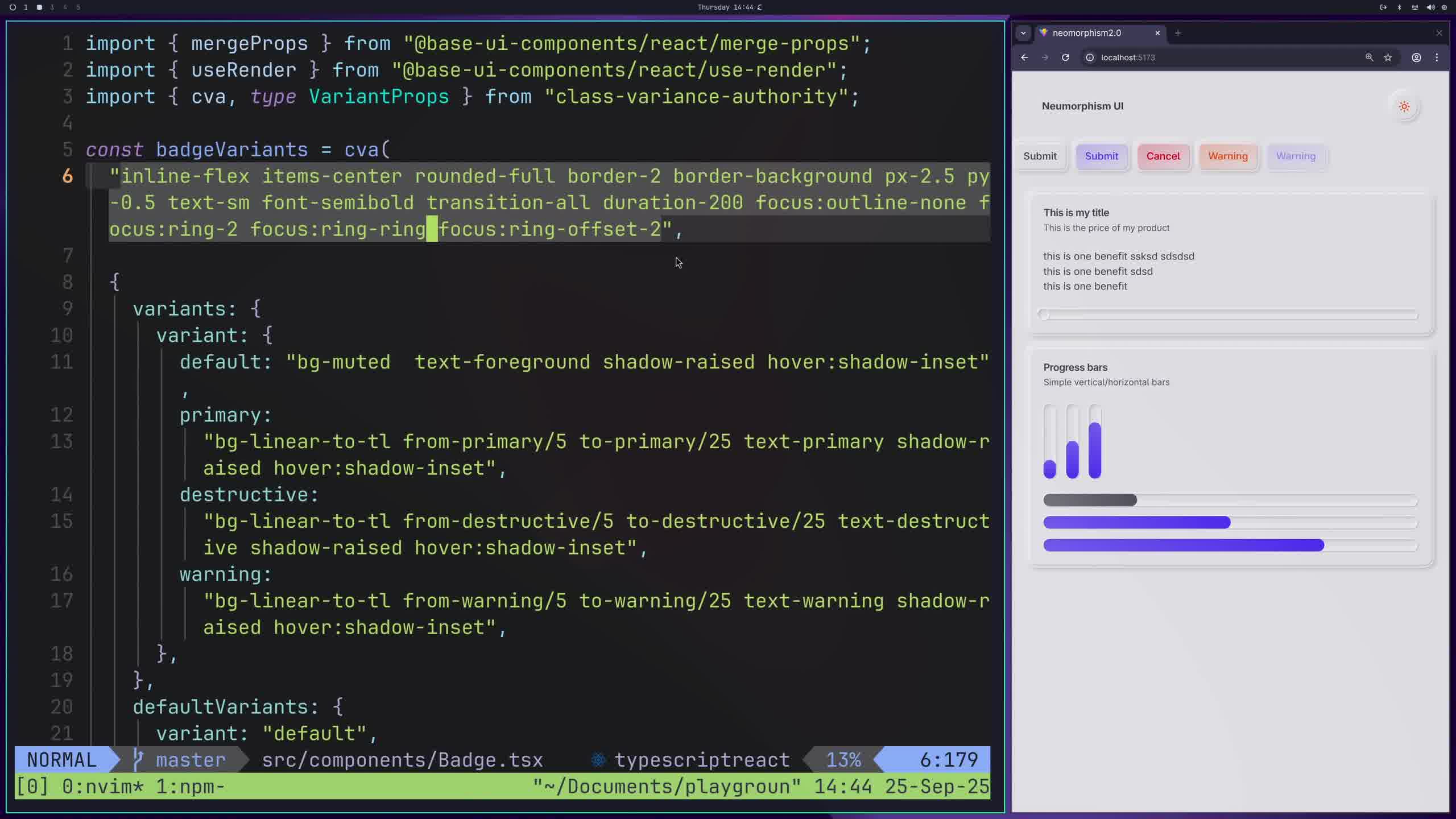Viewport: 1456px width, 819px height.
Task: View site information icon beside localhost
Action: click(1090, 57)
